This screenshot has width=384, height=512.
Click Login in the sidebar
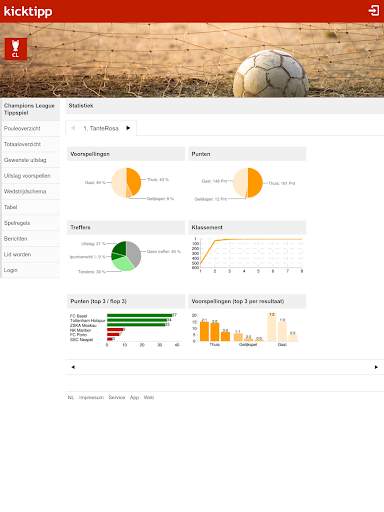pyautogui.click(x=30, y=270)
